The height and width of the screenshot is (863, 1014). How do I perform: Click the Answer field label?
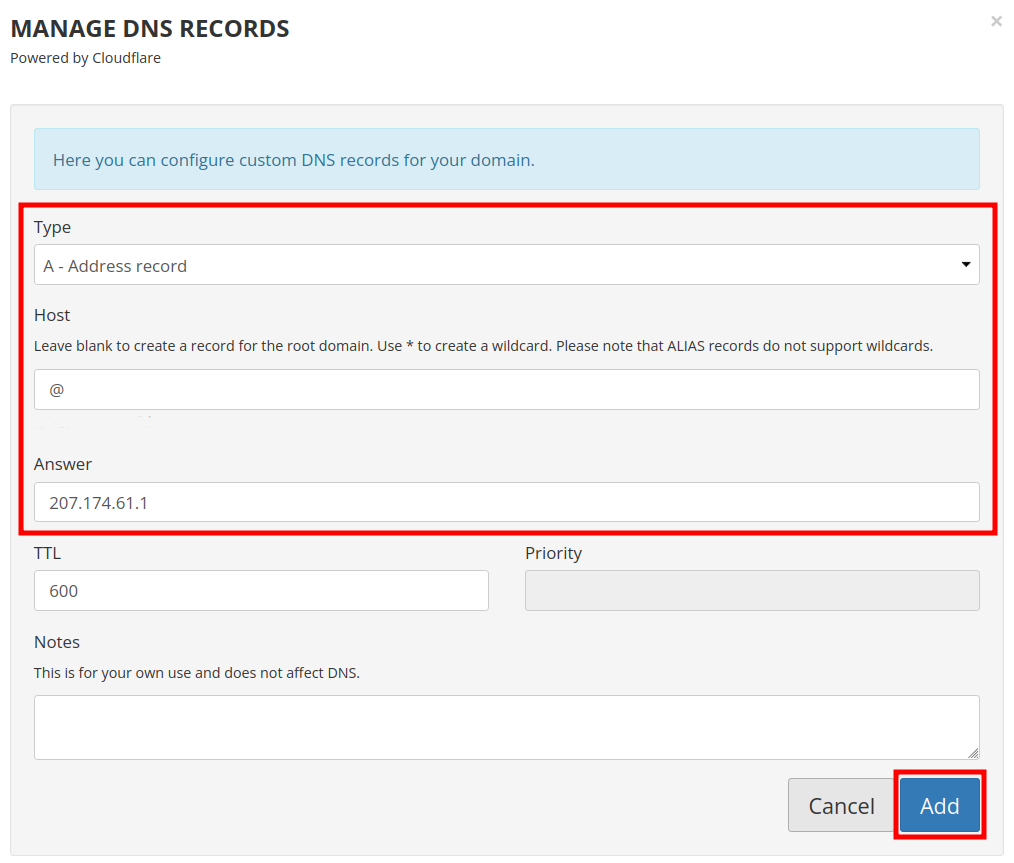coord(63,464)
